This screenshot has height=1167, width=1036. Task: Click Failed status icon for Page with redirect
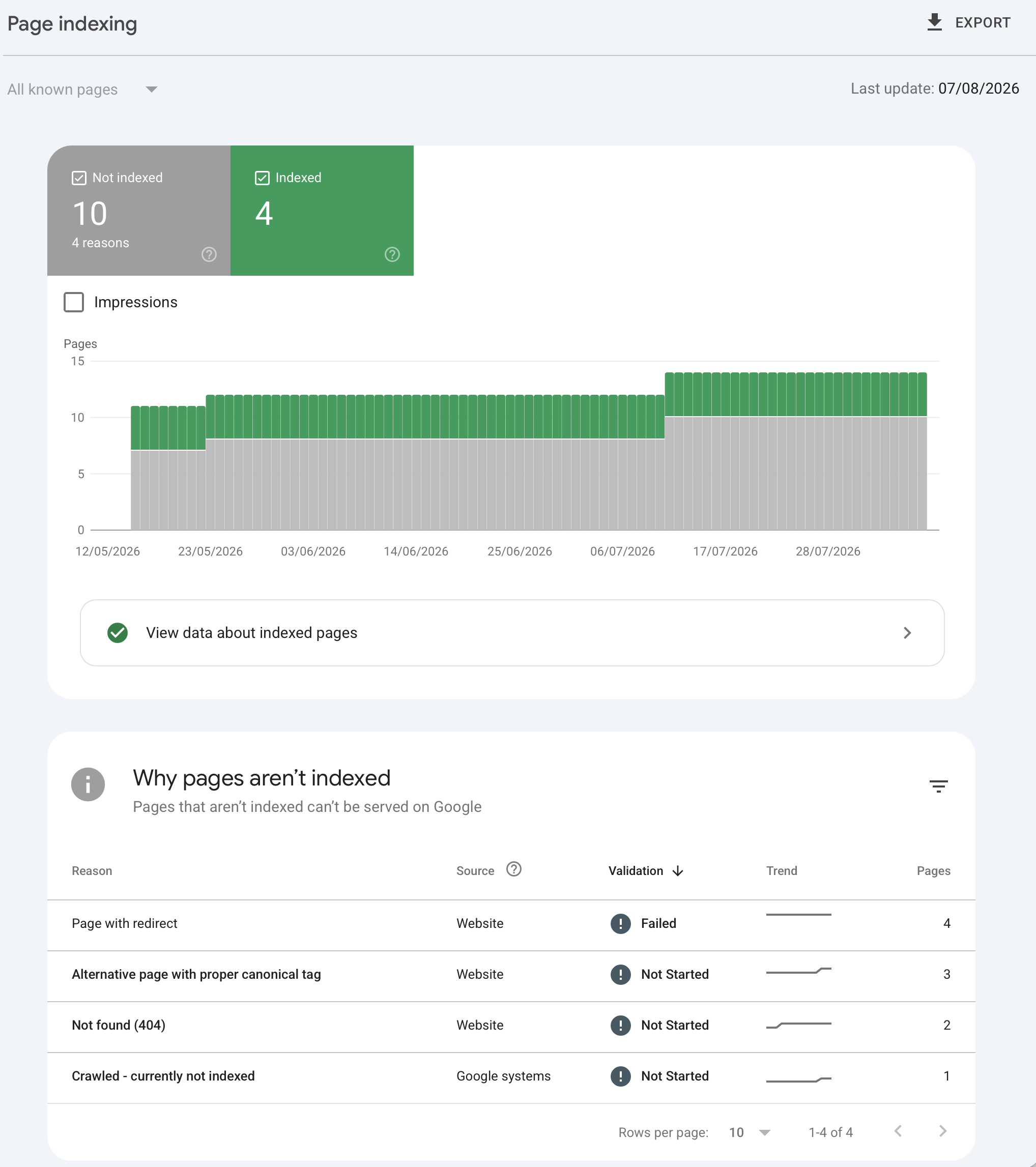620,923
